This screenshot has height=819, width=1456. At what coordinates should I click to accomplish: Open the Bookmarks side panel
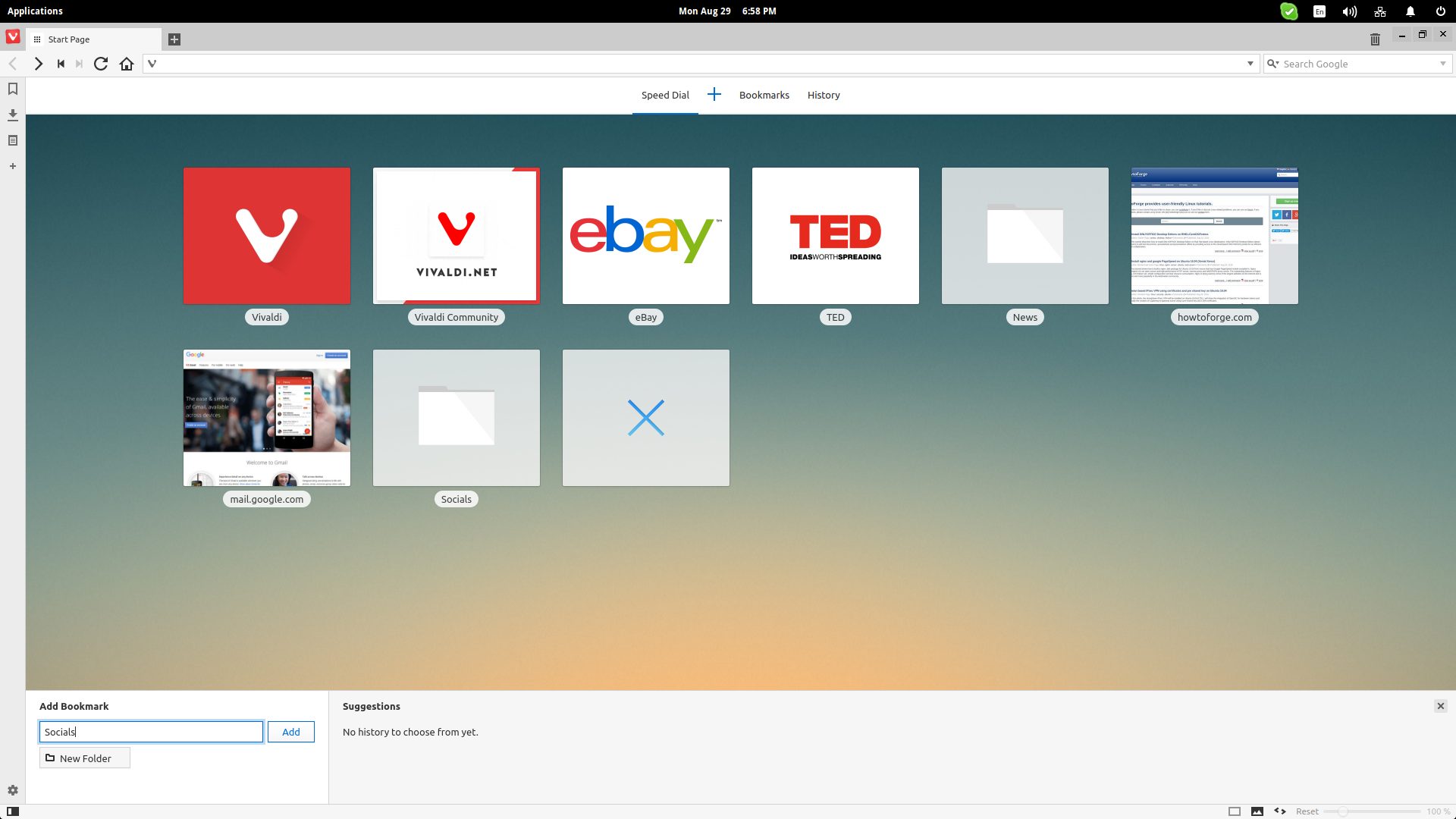point(13,89)
